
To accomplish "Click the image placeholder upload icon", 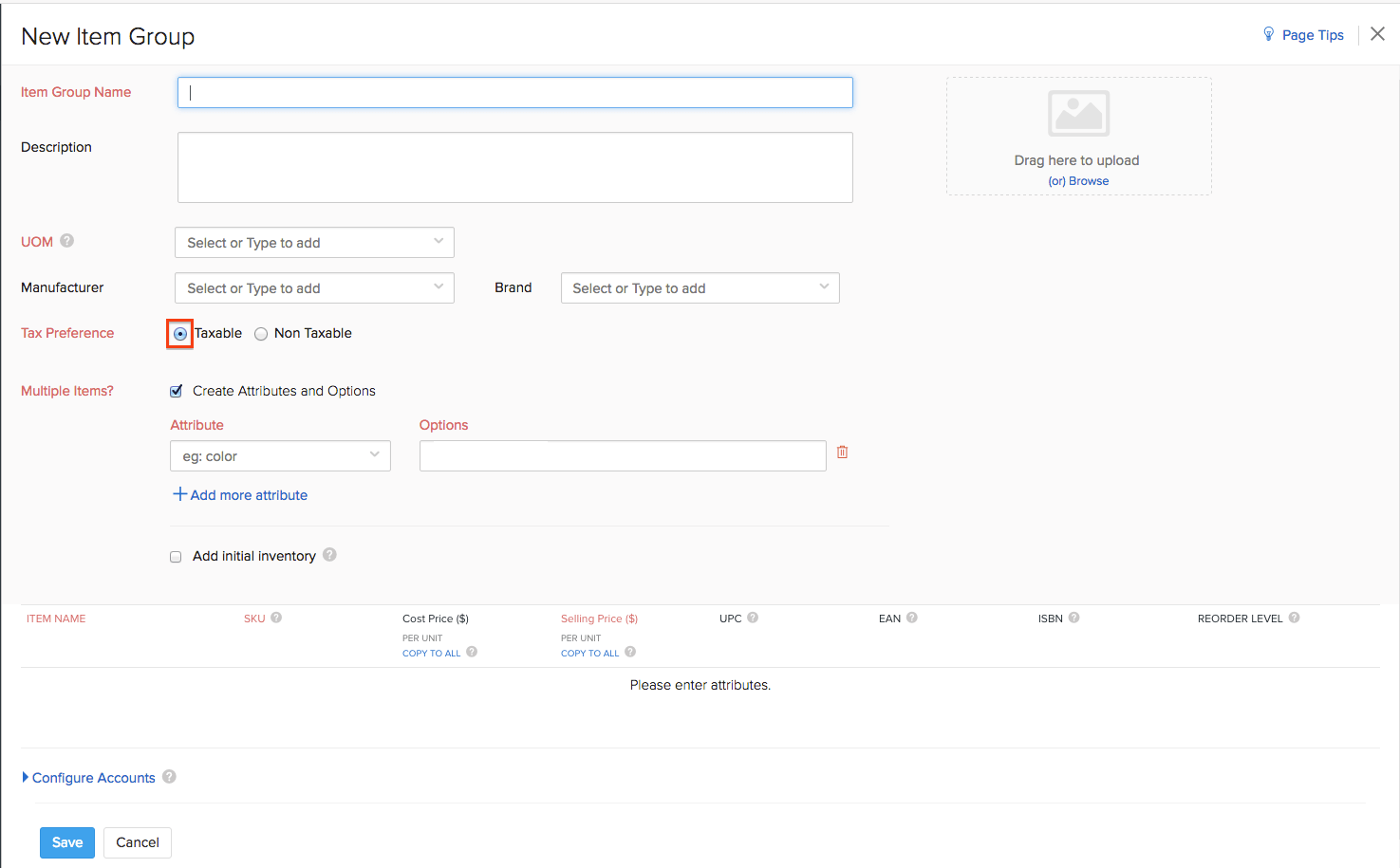I will coord(1078,114).
